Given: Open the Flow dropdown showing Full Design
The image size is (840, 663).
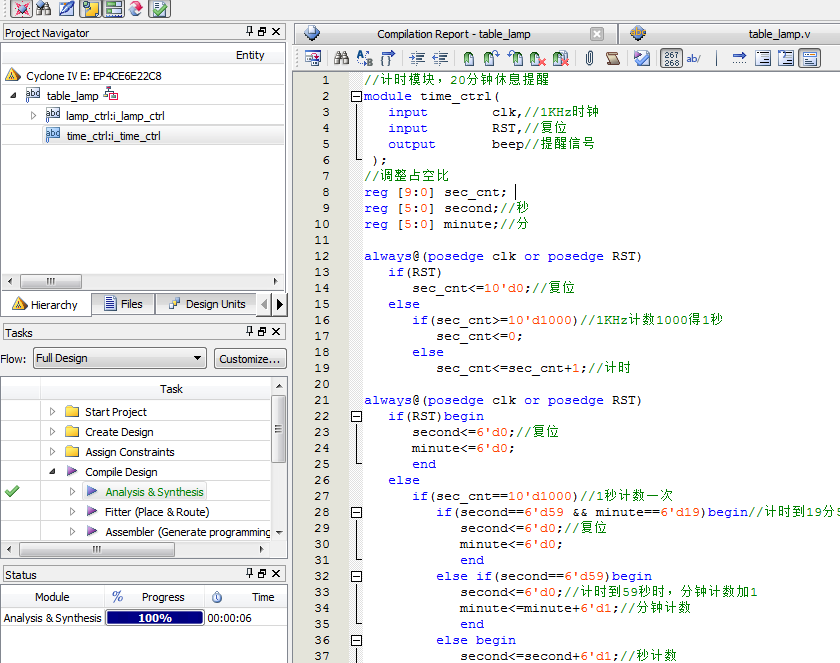Looking at the screenshot, I should [x=119, y=358].
